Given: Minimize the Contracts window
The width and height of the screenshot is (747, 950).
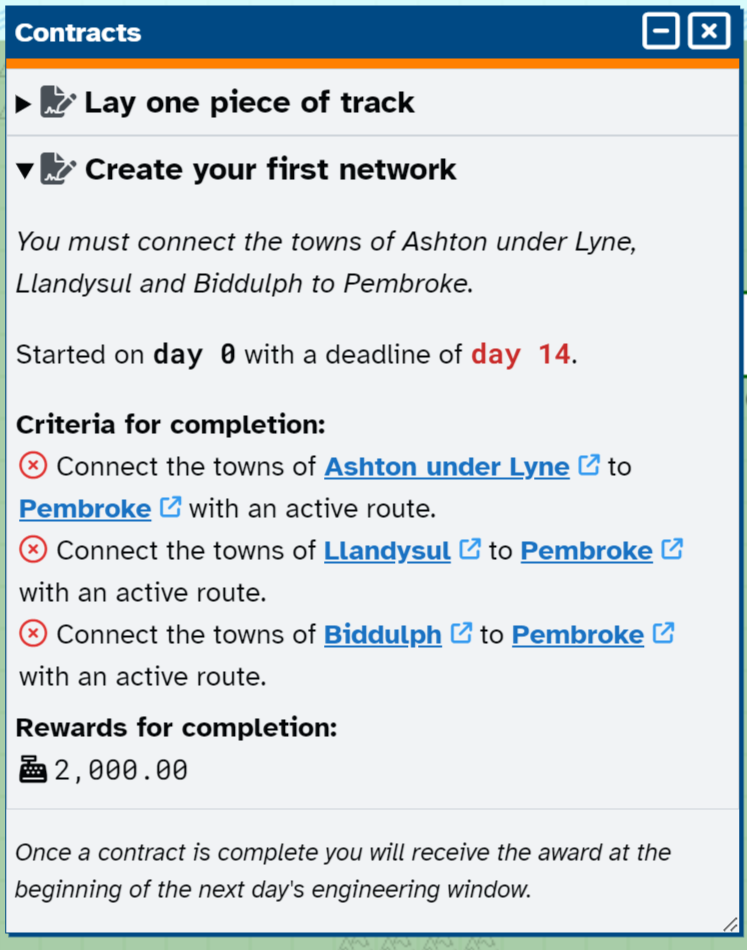Looking at the screenshot, I should tap(661, 32).
